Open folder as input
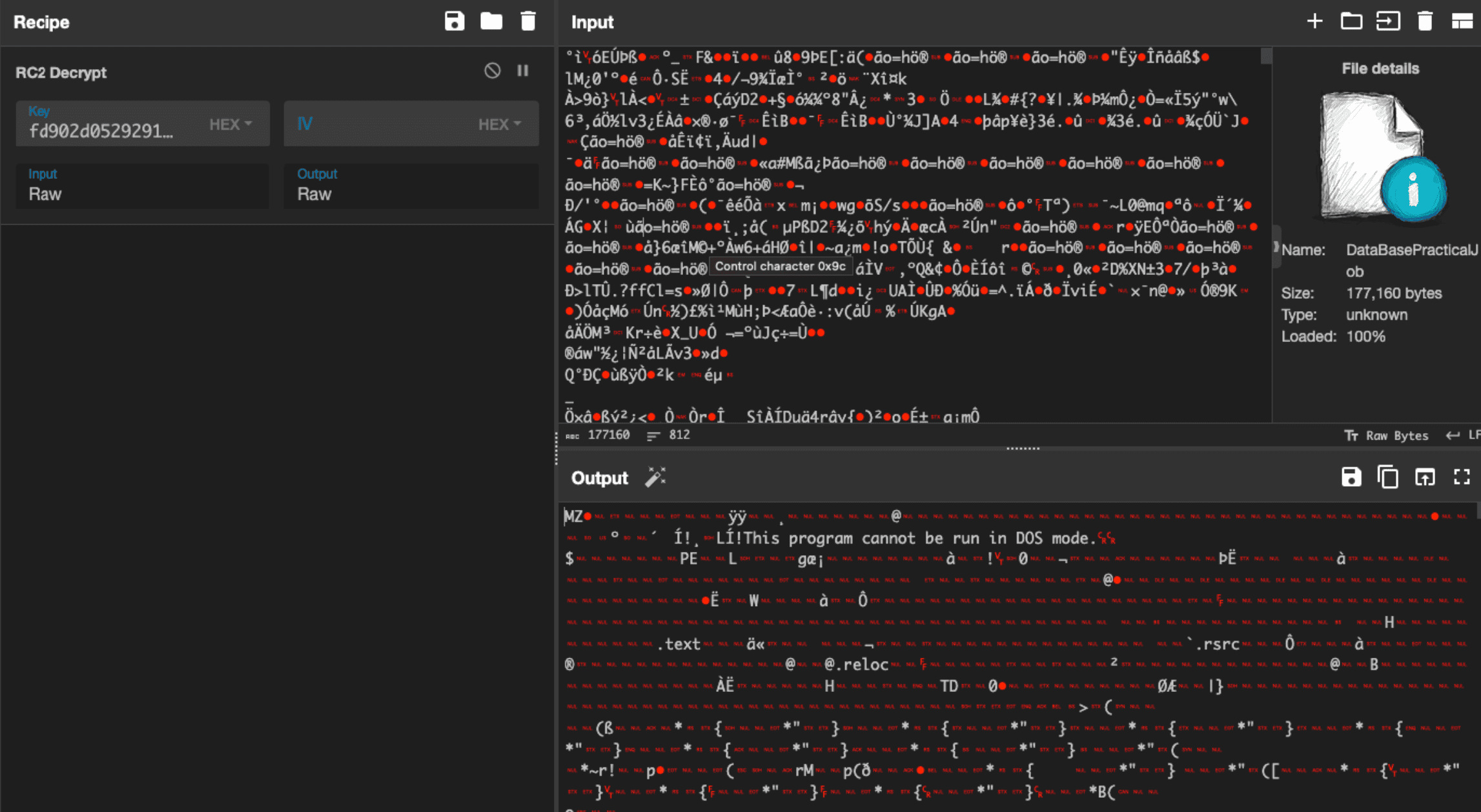 1351,21
